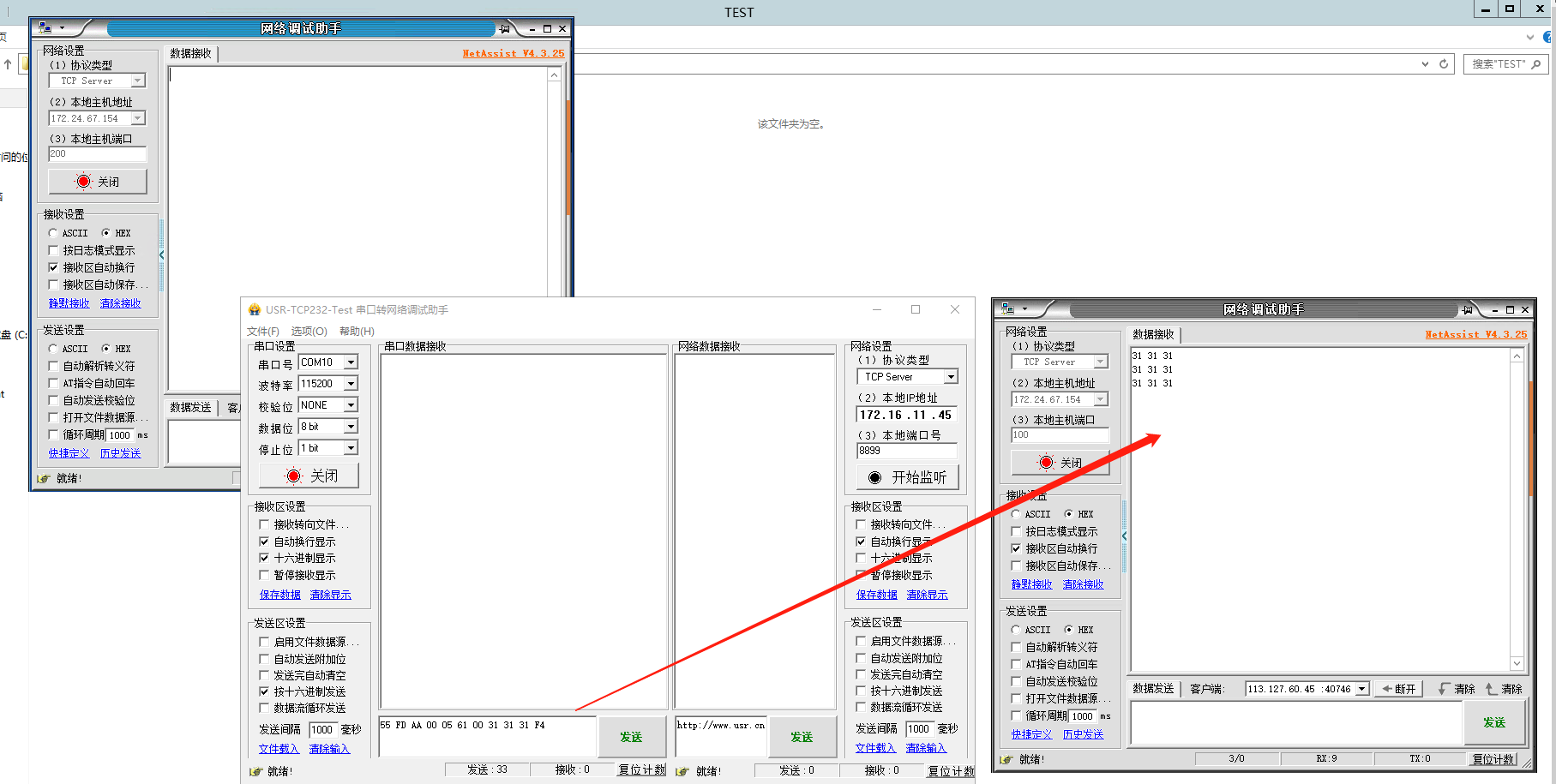Click the 开始监听 button
The height and width of the screenshot is (784, 1556).
[908, 477]
